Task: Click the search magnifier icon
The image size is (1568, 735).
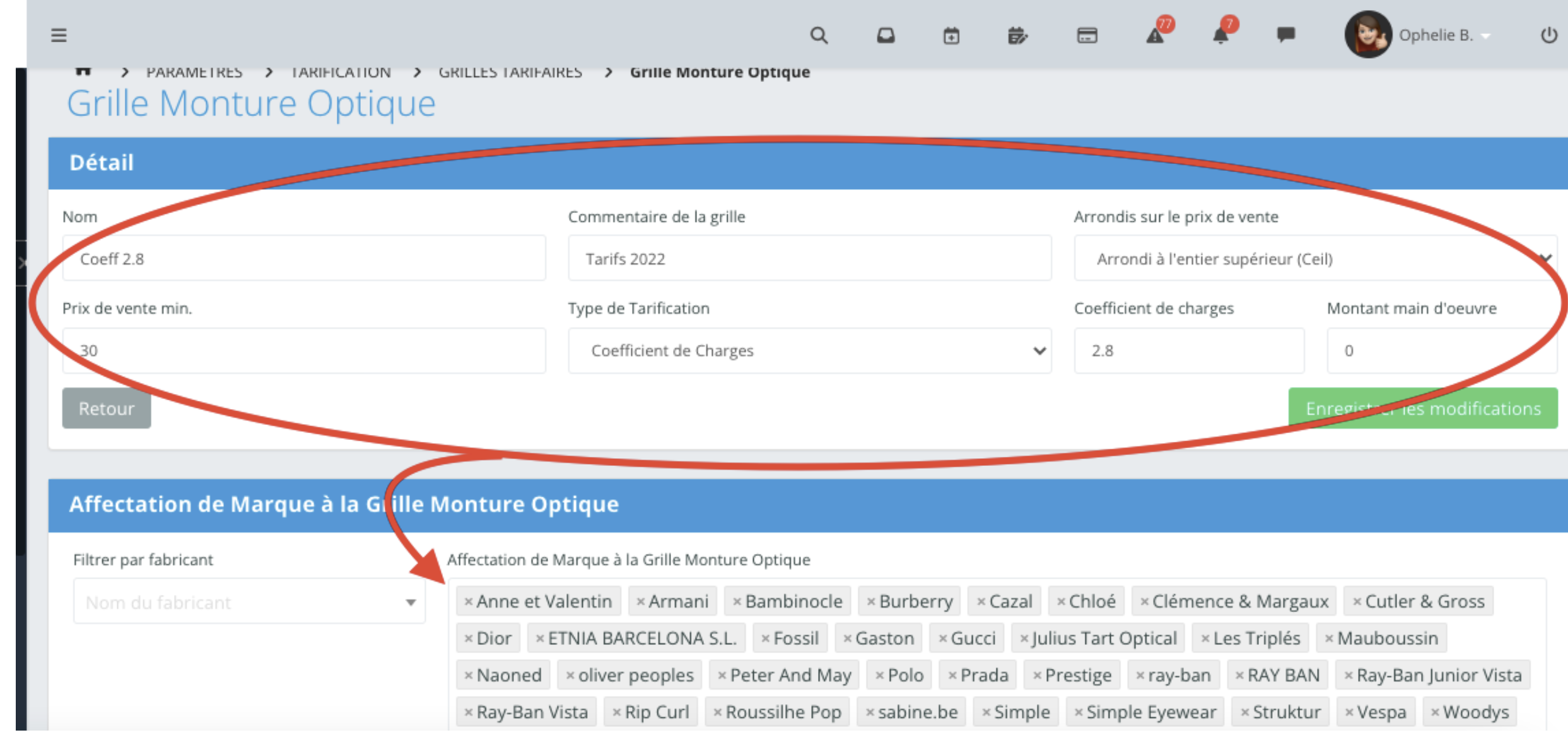Action: (818, 35)
